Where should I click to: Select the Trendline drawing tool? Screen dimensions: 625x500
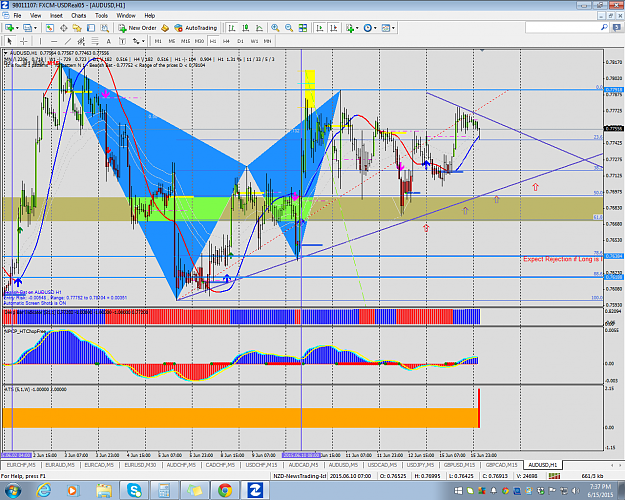[68, 41]
